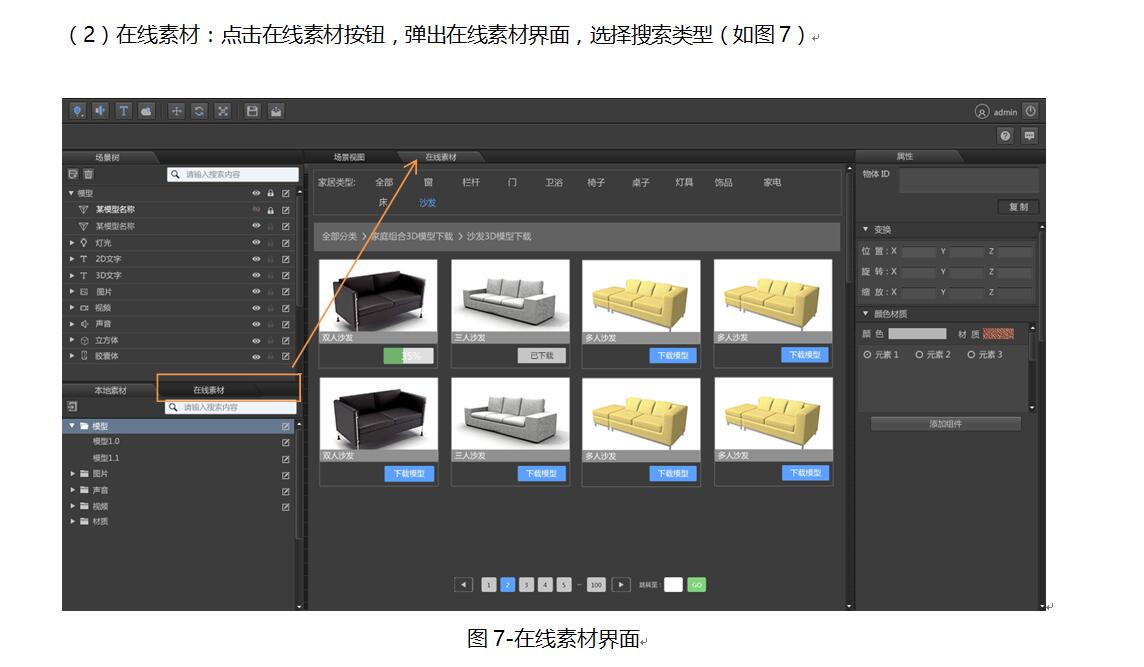Expand the 3D文字 tree node

coord(72,275)
